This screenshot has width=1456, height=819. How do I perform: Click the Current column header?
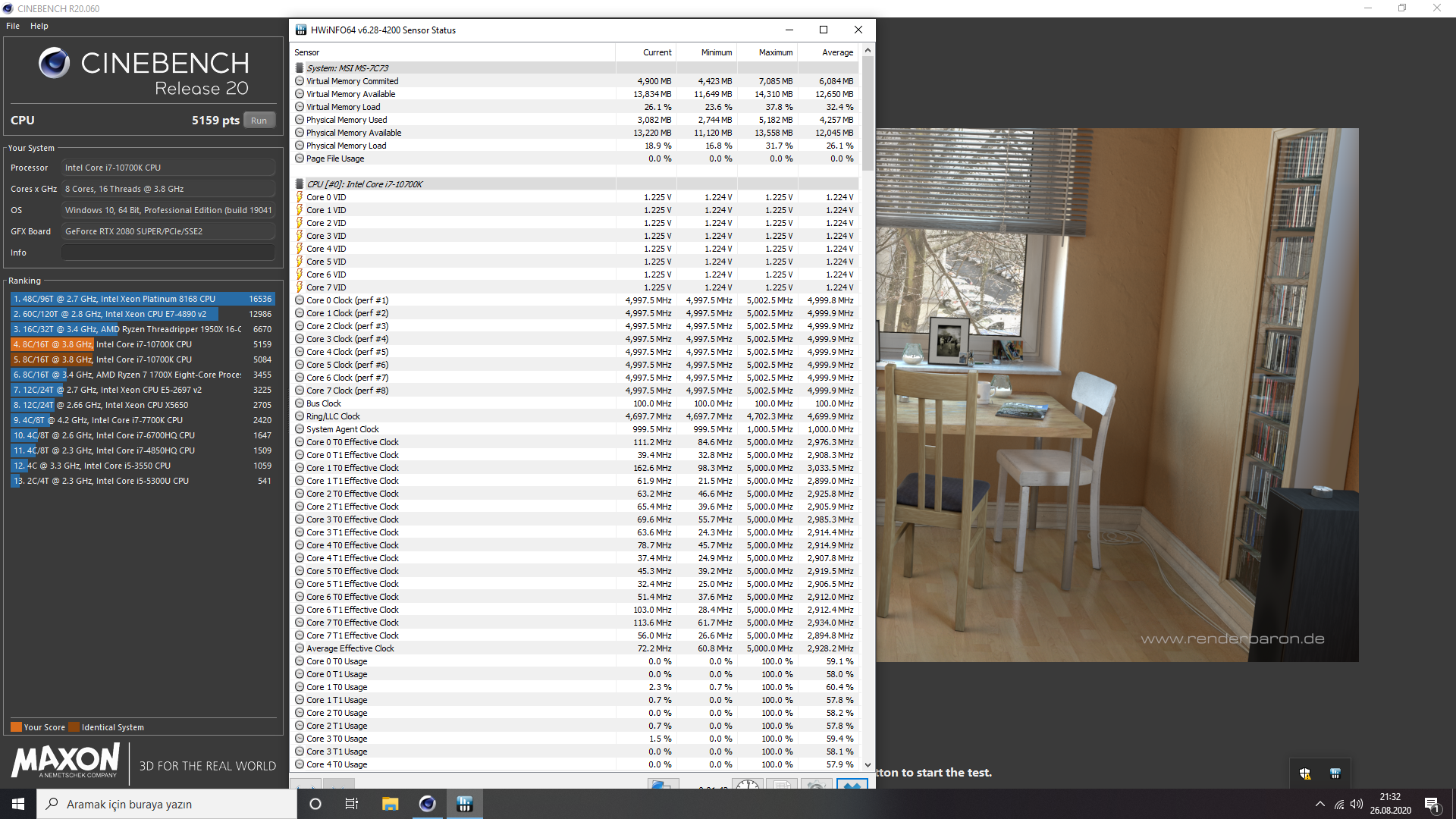coord(646,52)
